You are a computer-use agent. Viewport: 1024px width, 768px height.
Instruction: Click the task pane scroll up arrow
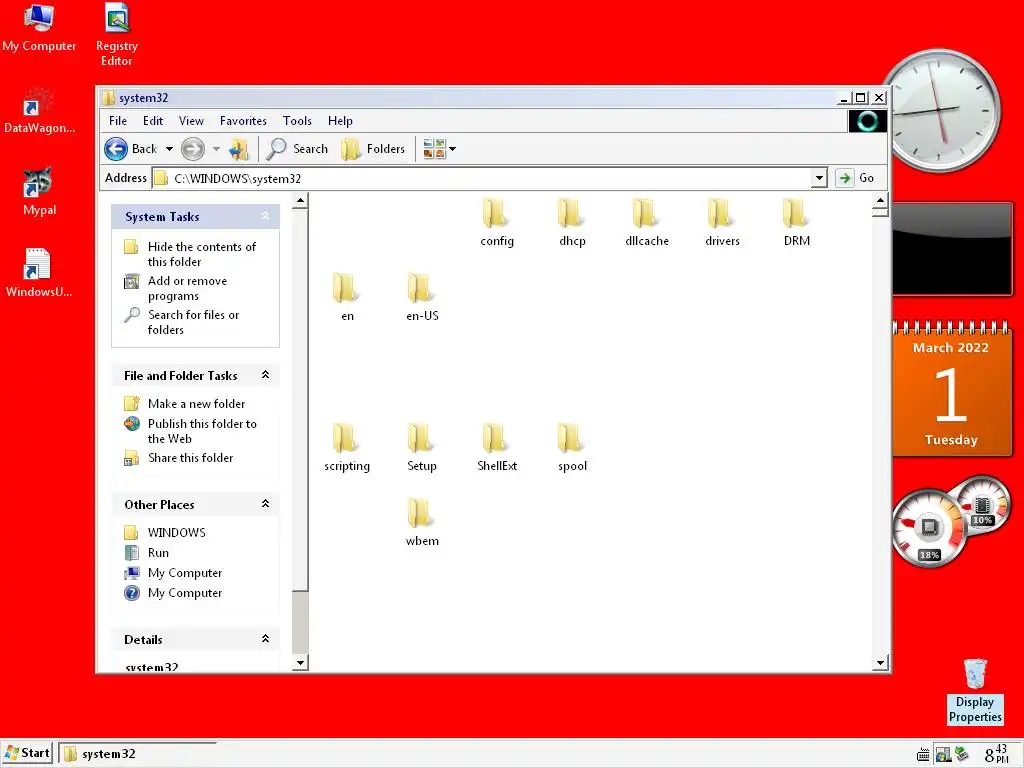tap(300, 200)
